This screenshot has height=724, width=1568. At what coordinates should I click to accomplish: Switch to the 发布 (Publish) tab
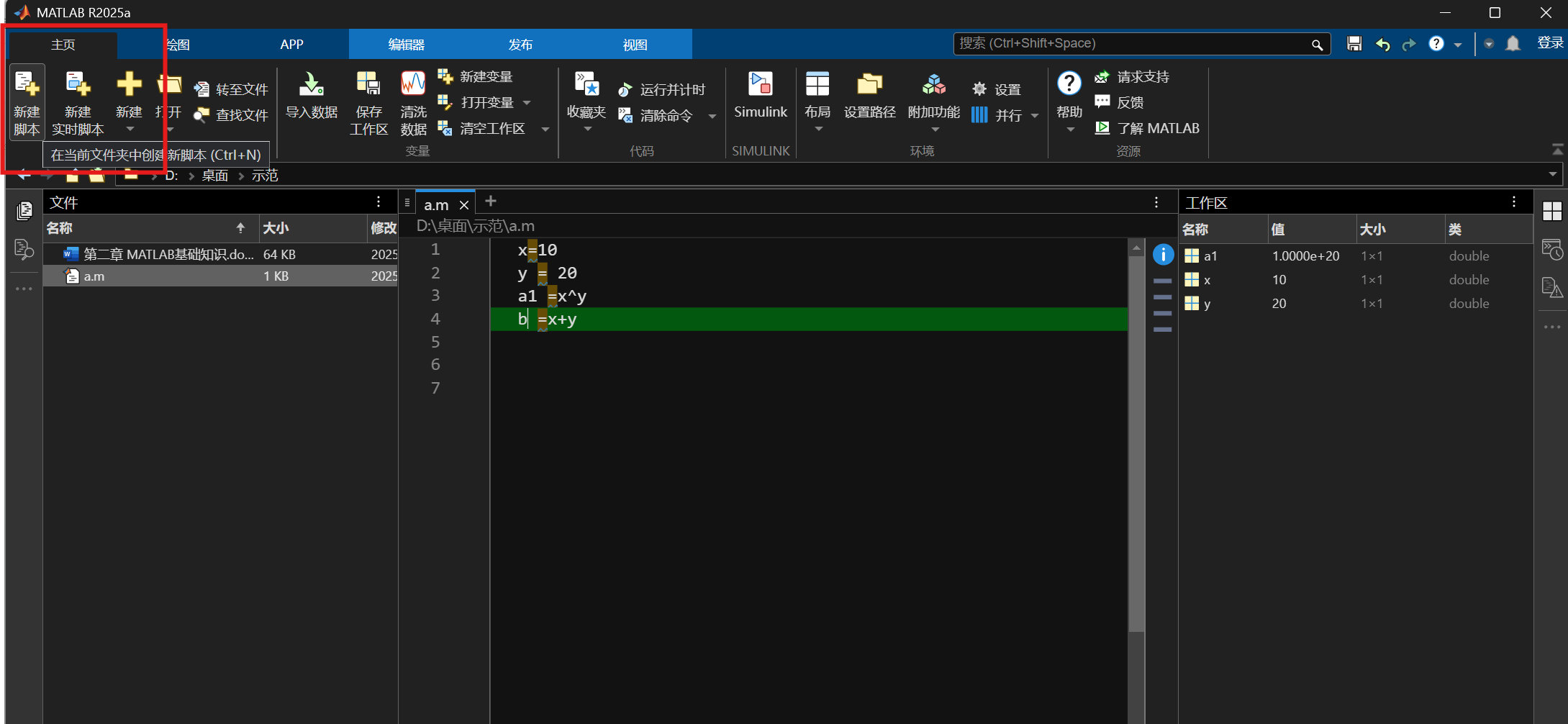[520, 45]
